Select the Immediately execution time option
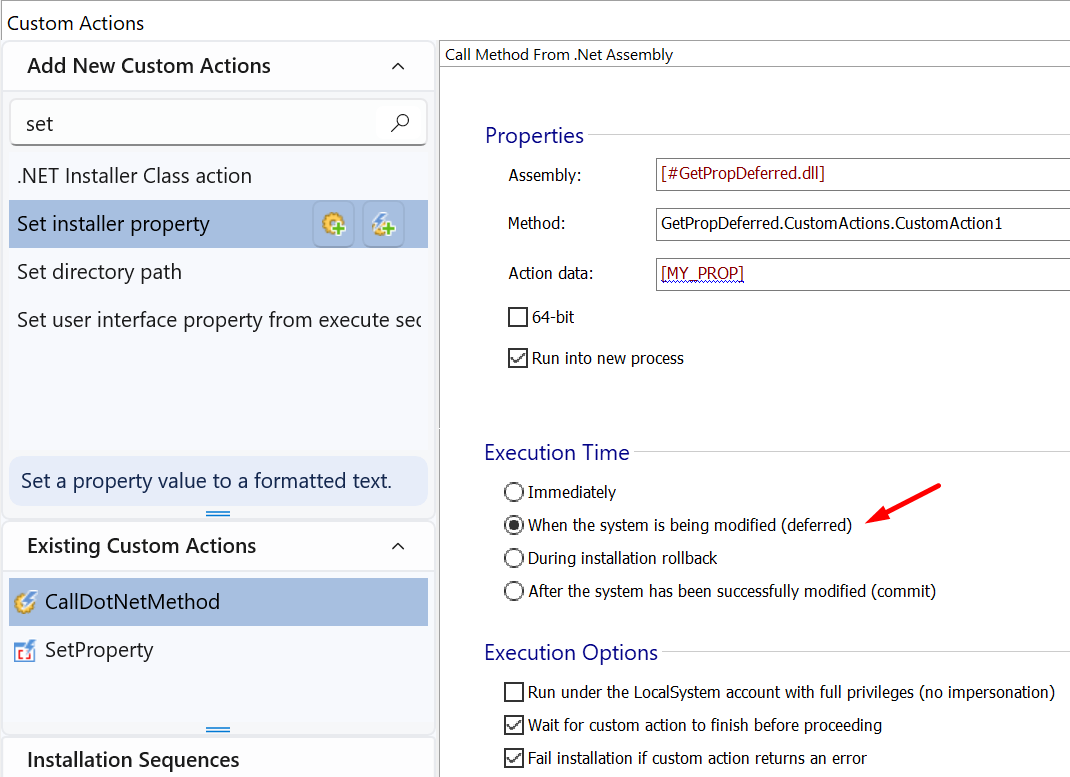This screenshot has width=1070, height=777. click(514, 492)
